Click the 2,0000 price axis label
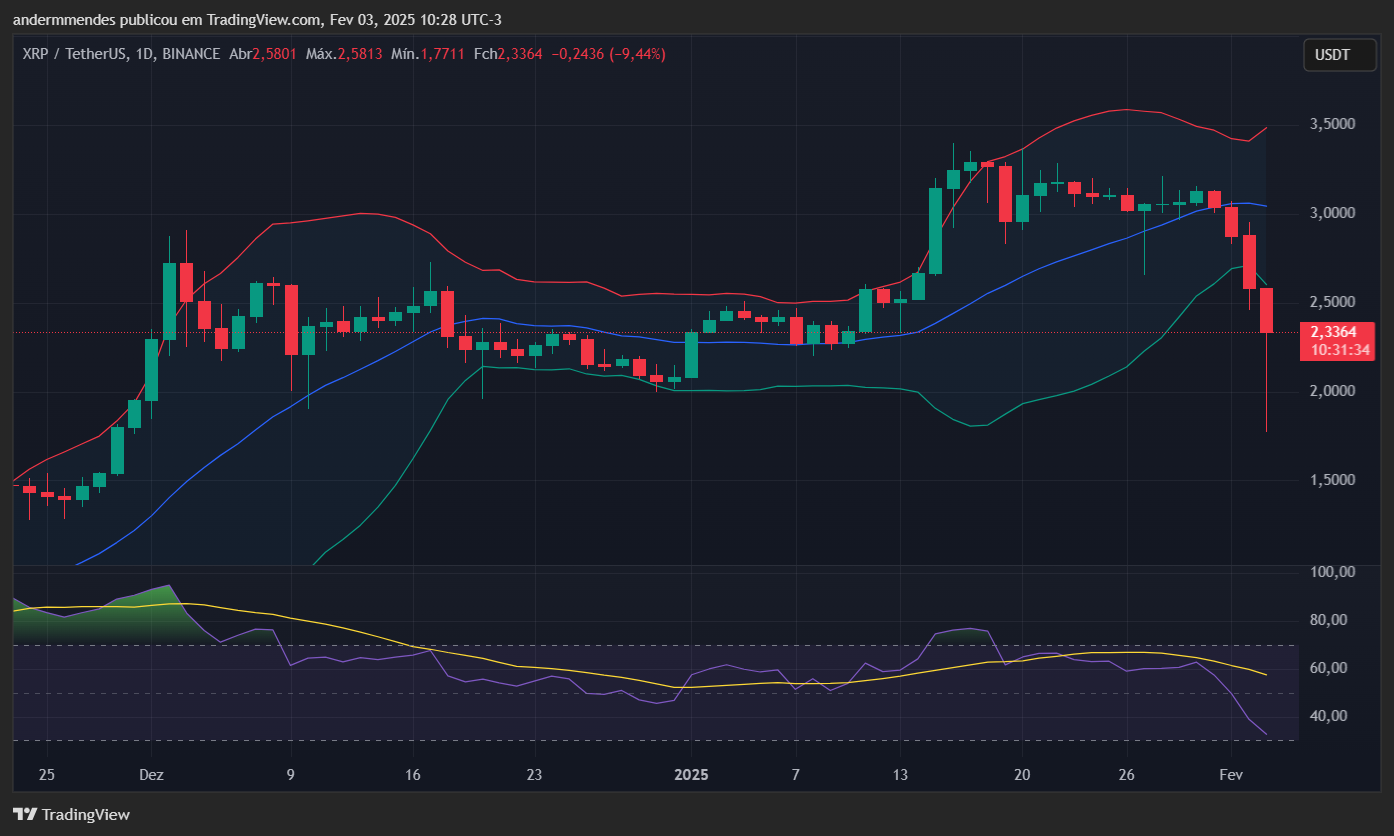 click(1332, 391)
